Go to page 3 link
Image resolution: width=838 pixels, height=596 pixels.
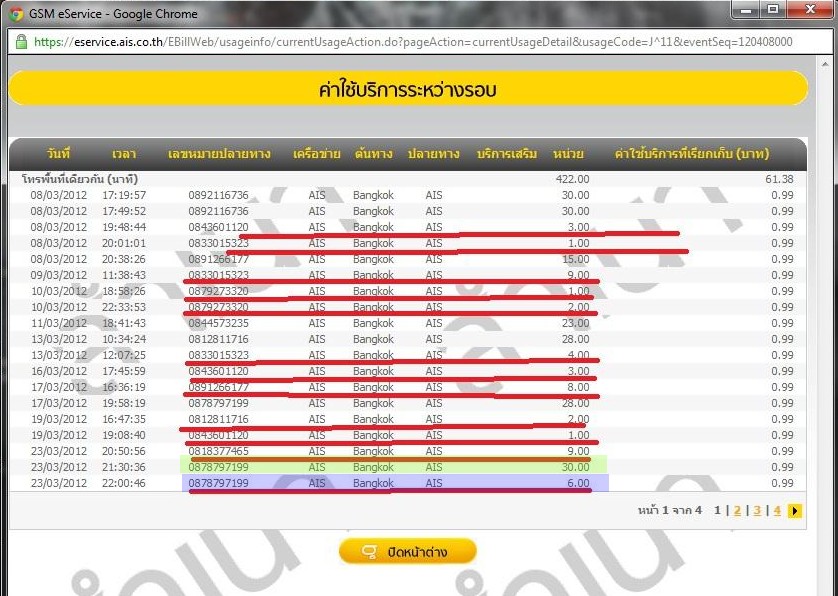click(757, 510)
